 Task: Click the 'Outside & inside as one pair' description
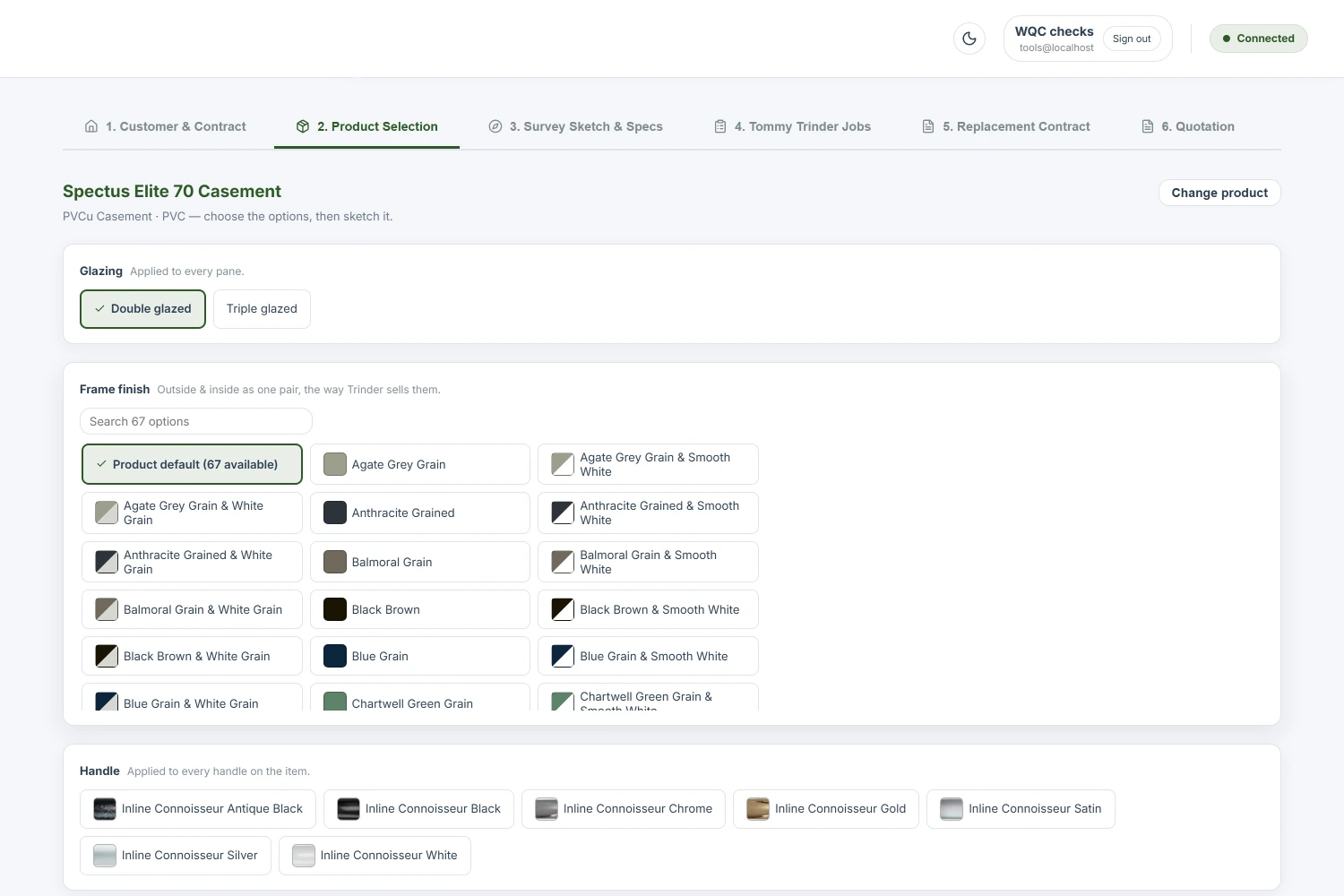(x=299, y=390)
